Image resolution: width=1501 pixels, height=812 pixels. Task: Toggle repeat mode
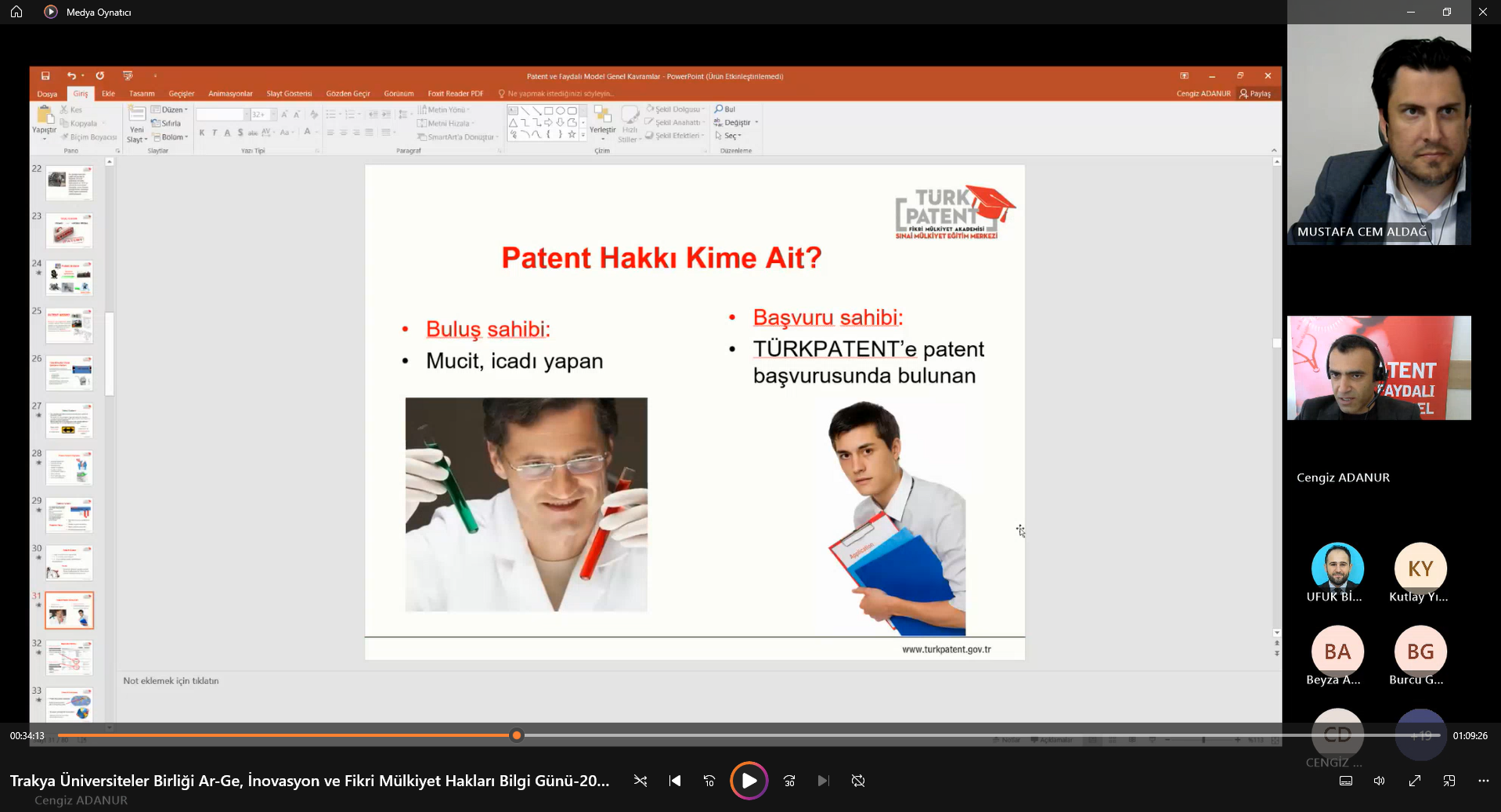point(858,781)
